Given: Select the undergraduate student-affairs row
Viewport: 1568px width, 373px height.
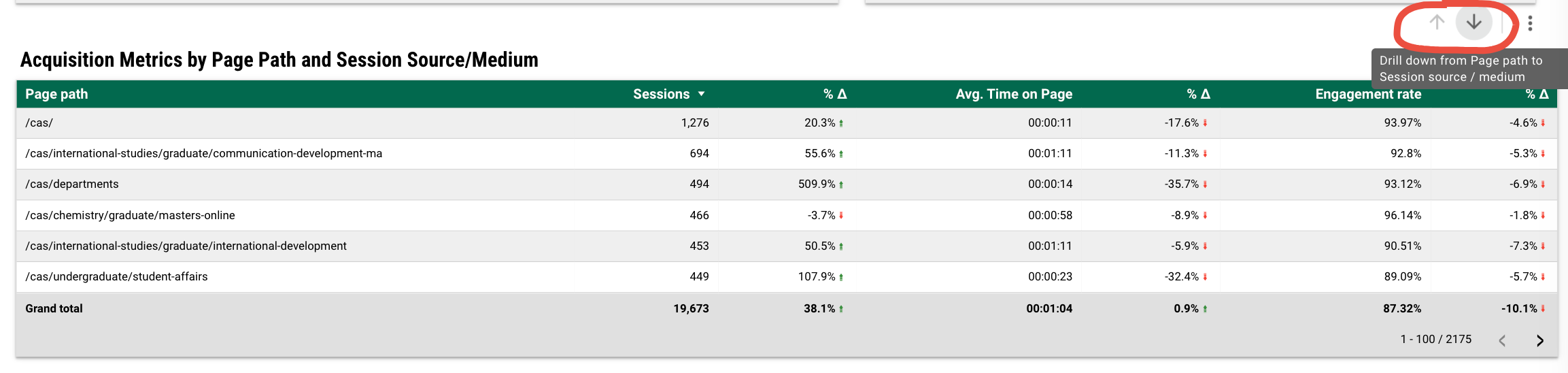Looking at the screenshot, I should pos(116,277).
